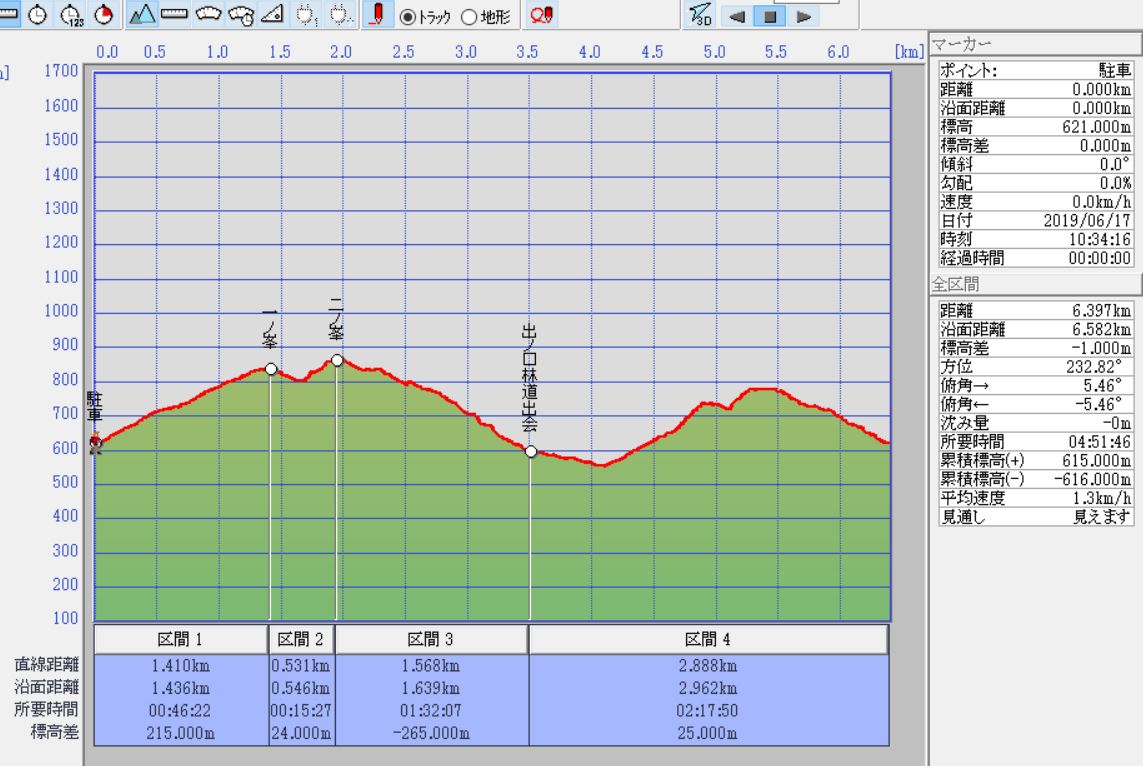Click the 00:46:22 duration value
Screen dimensions: 1143x766
(x=180, y=711)
